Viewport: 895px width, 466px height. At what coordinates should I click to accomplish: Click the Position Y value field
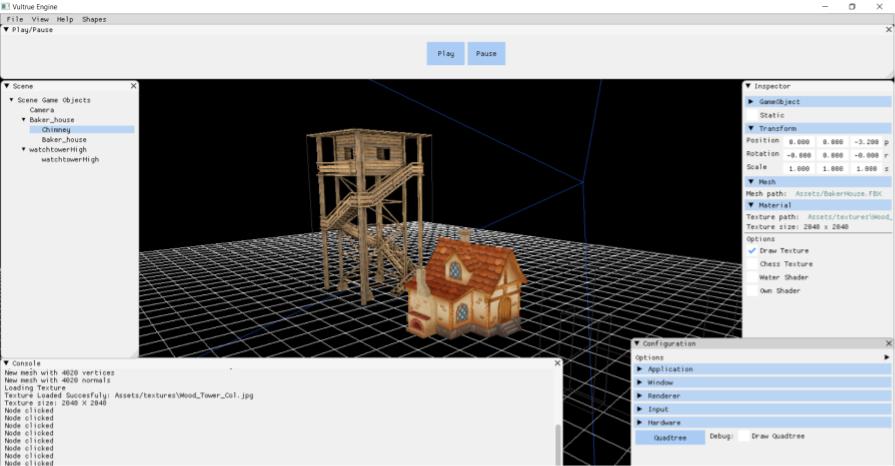click(x=833, y=142)
